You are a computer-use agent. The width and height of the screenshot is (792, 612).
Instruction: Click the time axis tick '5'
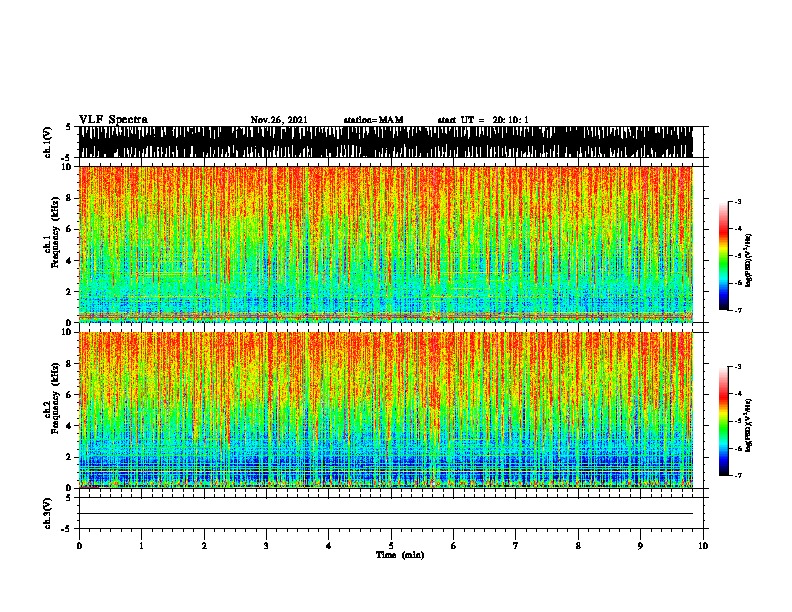pos(391,546)
